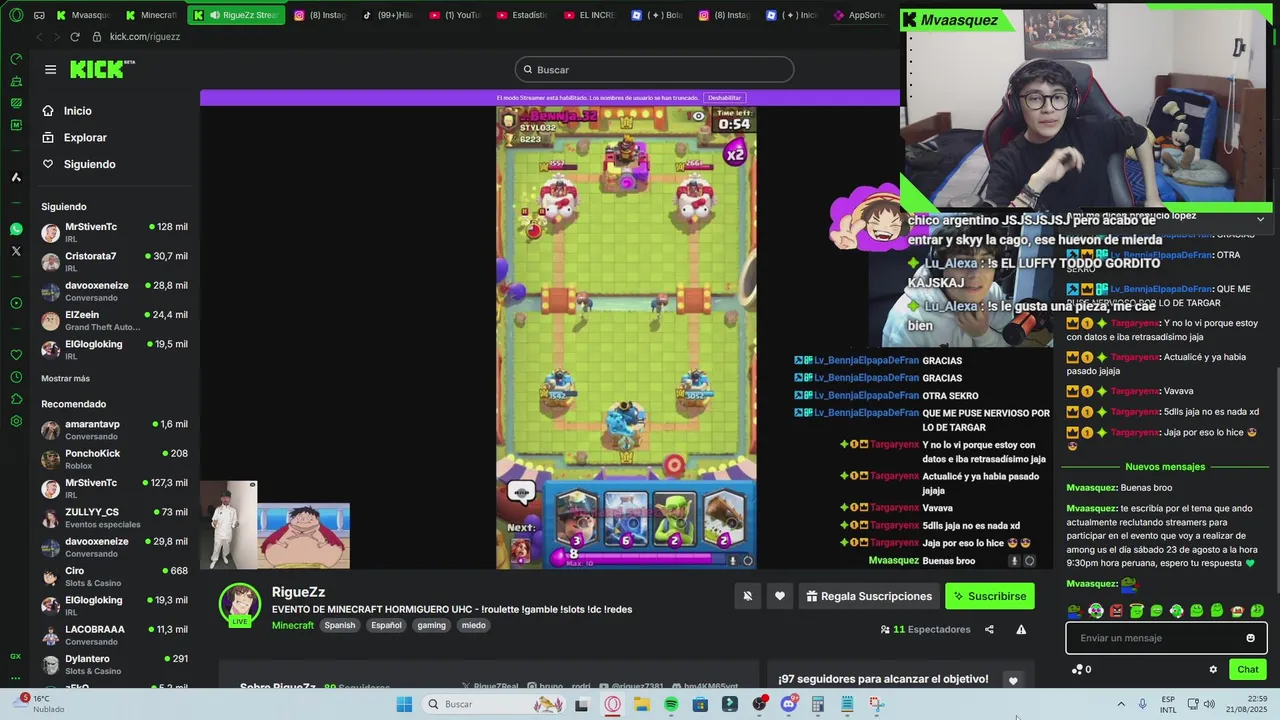Toggle microphone icon in system tray
Image resolution: width=1280 pixels, height=720 pixels.
tap(1143, 704)
